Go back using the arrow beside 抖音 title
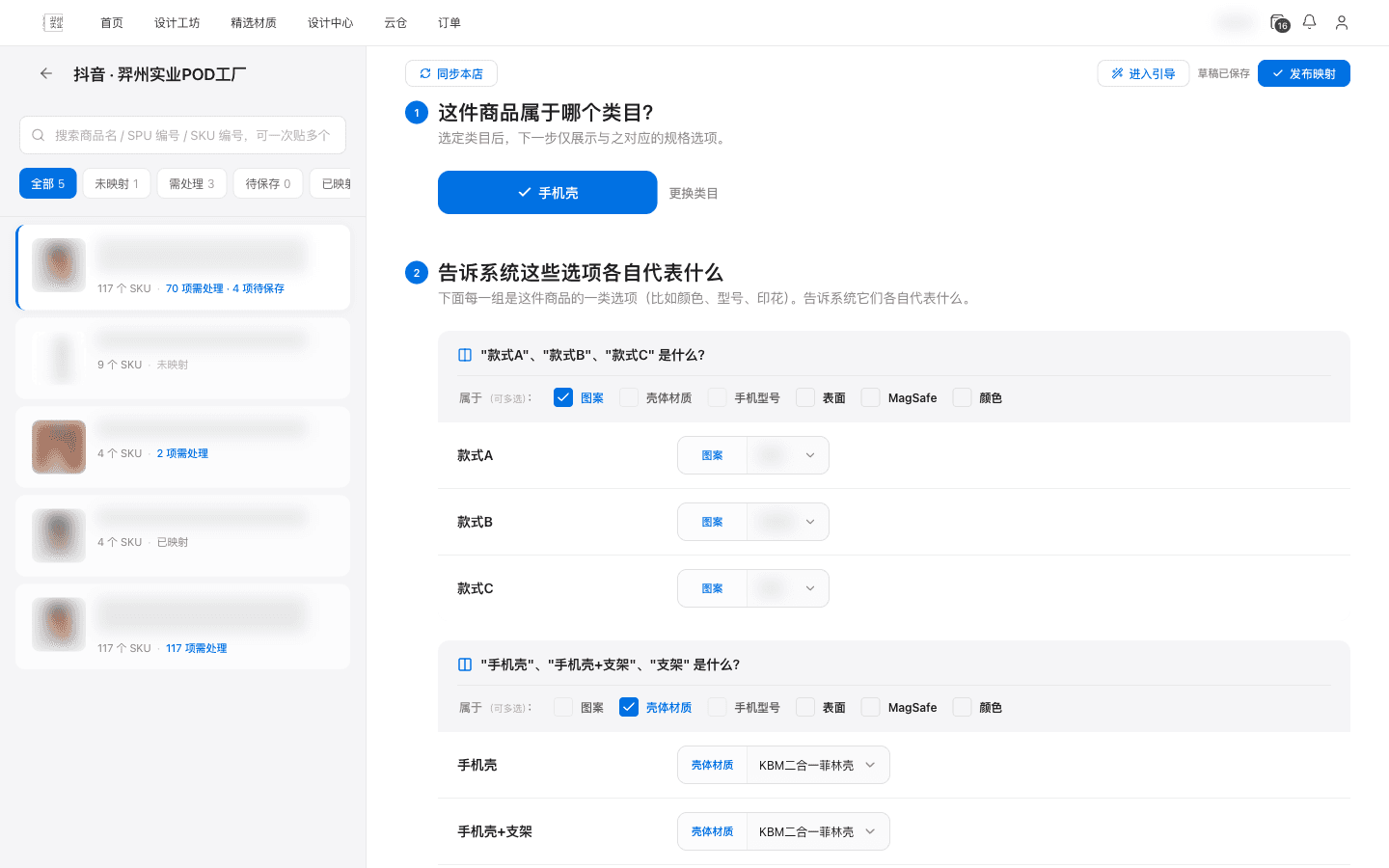The height and width of the screenshot is (868, 1389). [45, 73]
